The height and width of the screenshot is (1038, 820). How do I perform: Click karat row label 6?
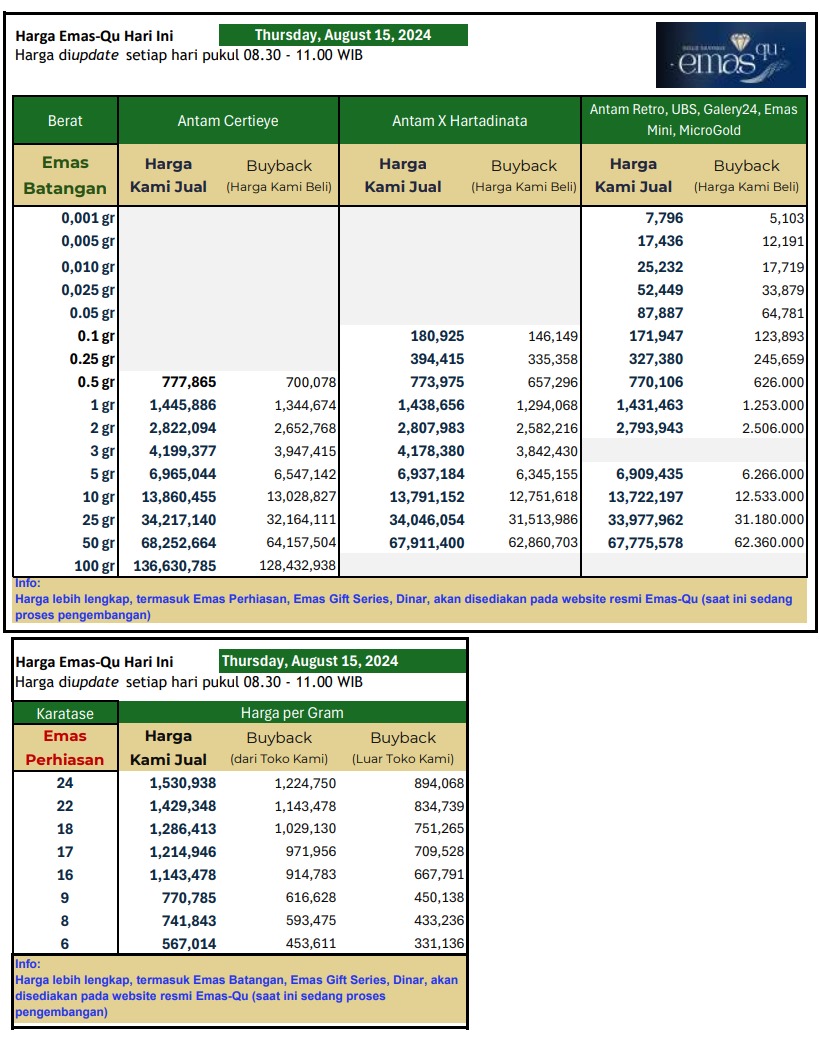65,944
